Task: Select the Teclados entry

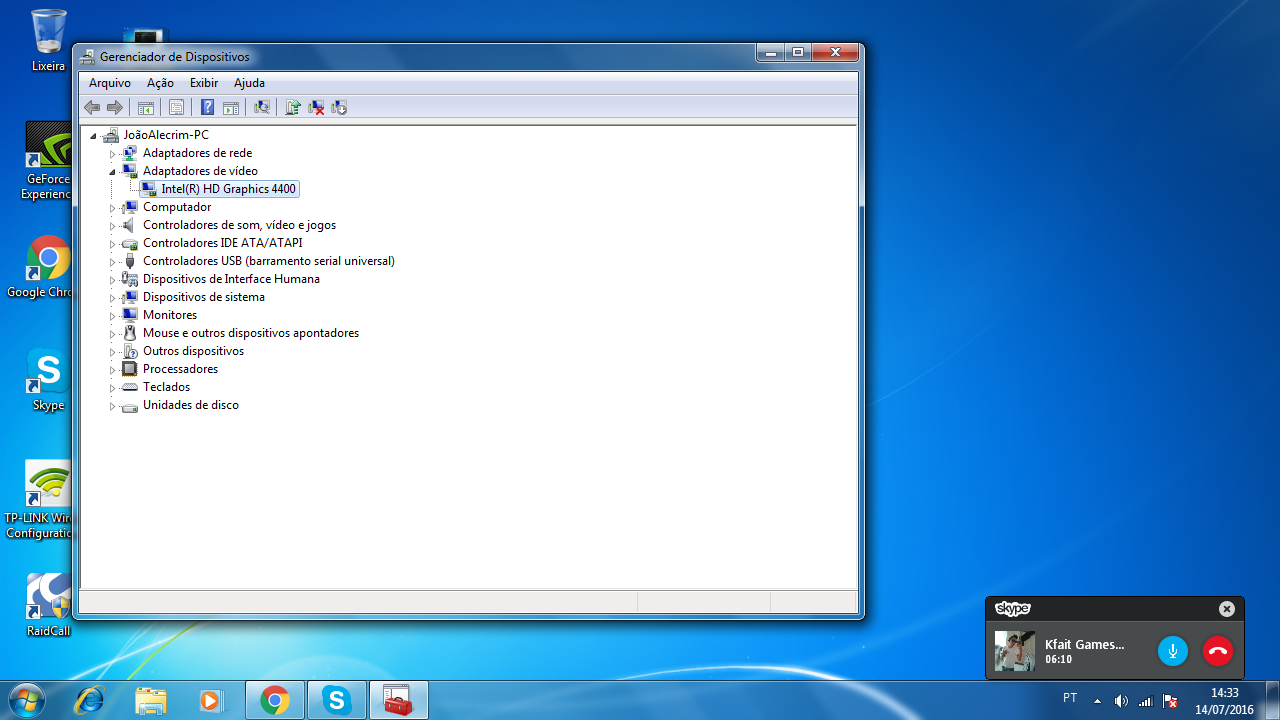Action: click(x=166, y=387)
